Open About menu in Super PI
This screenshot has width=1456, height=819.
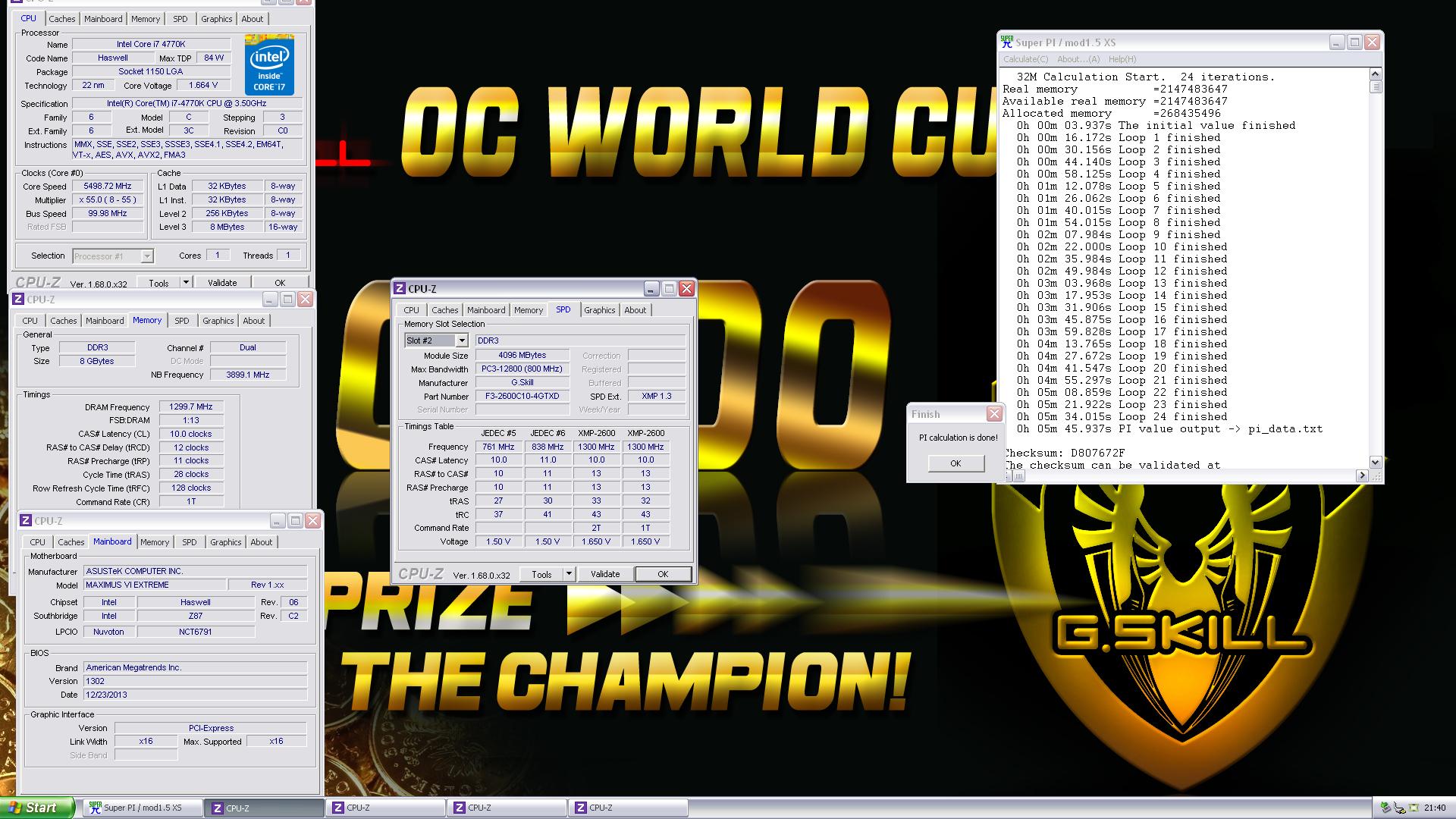(x=1078, y=59)
